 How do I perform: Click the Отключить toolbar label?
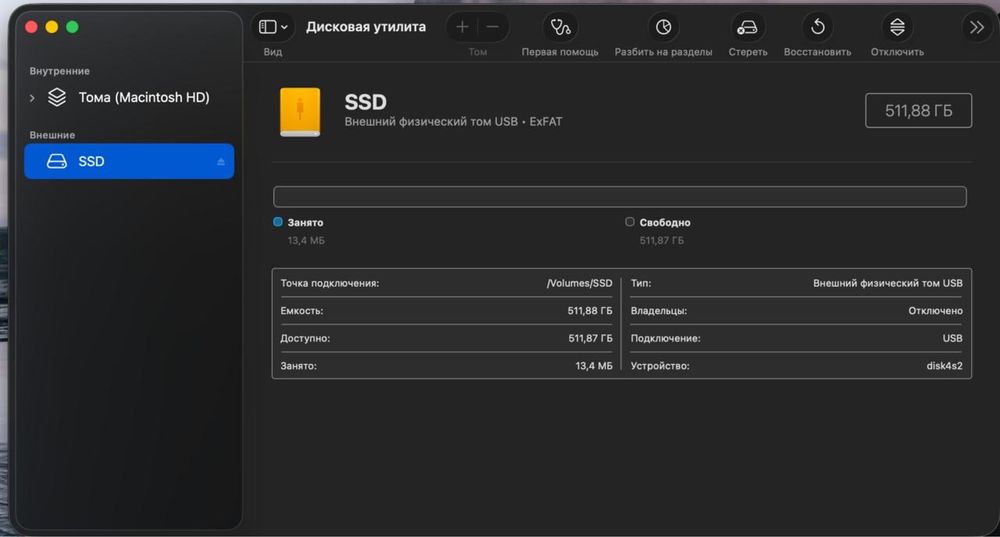[897, 52]
